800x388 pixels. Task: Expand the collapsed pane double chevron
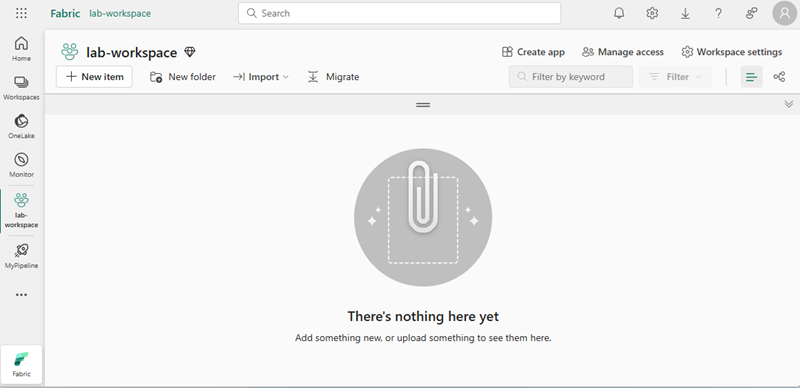pos(789,104)
